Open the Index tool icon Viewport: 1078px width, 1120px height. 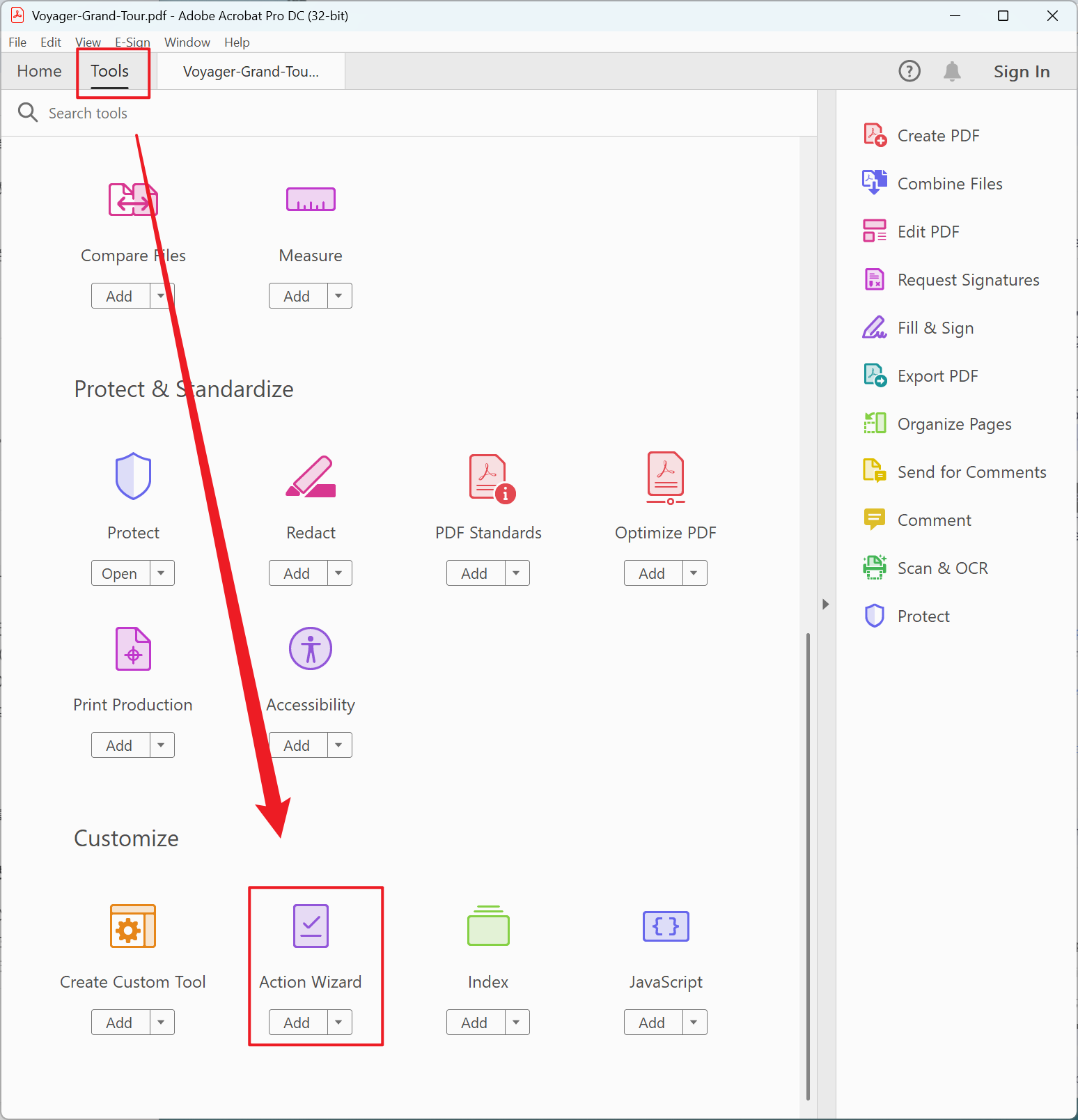coord(488,926)
